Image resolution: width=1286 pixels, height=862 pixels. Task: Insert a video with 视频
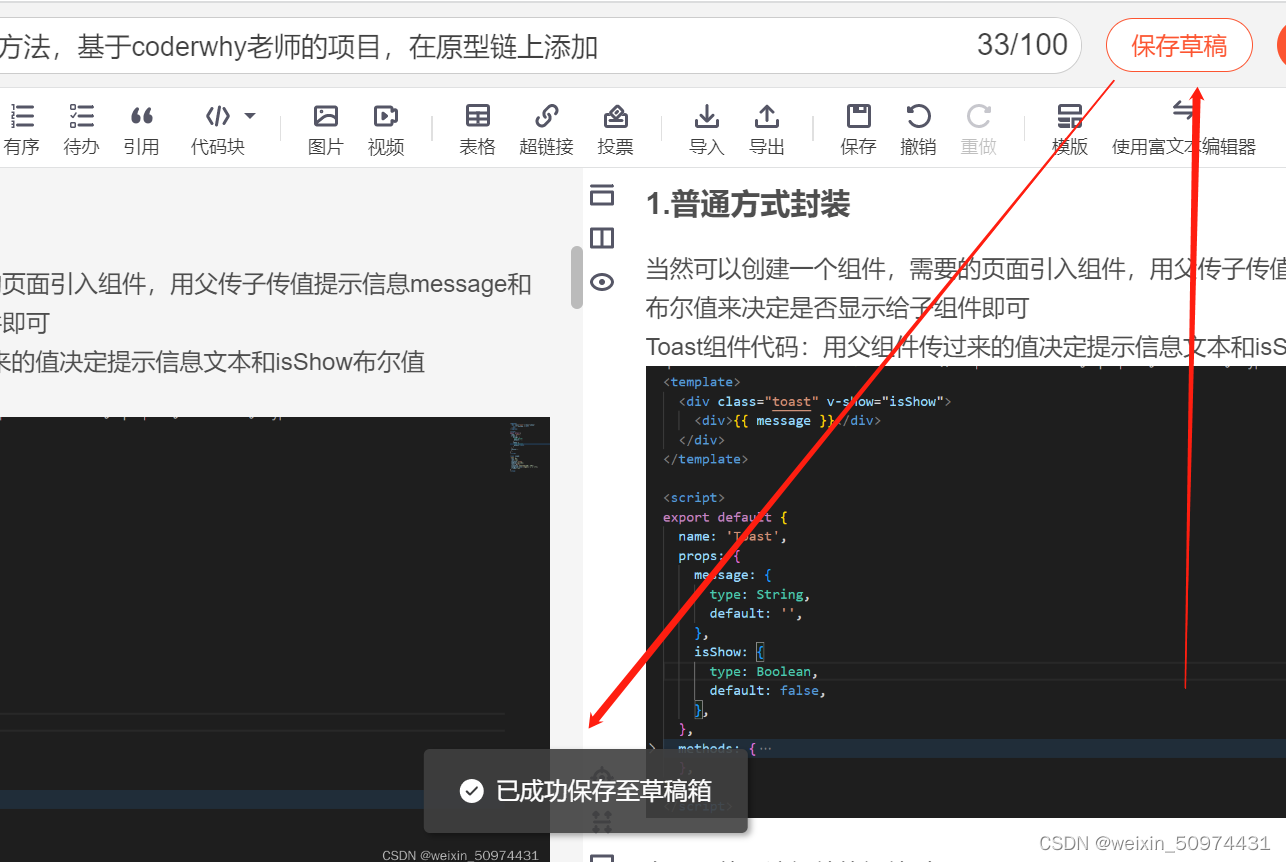pos(385,129)
